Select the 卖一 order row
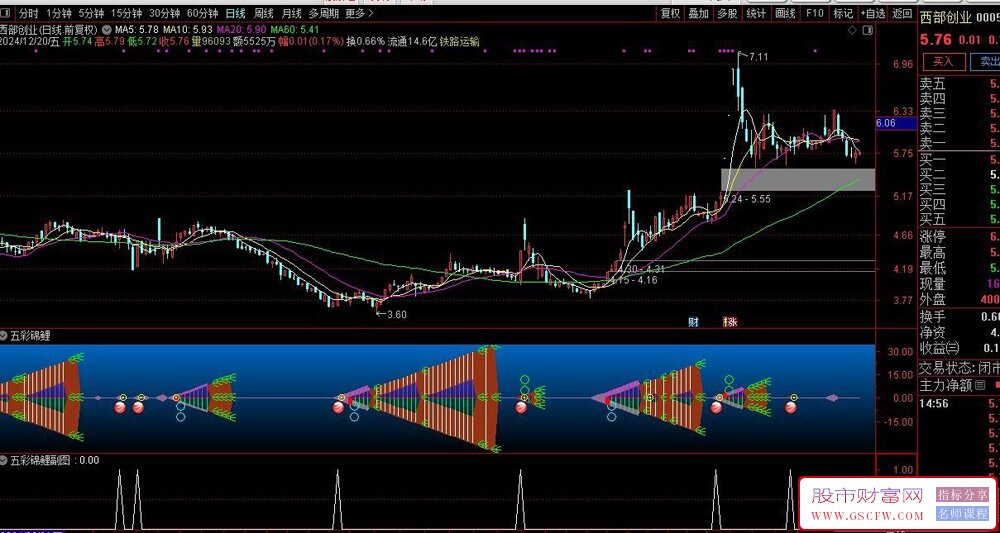This screenshot has width=1000, height=533. [x=959, y=143]
